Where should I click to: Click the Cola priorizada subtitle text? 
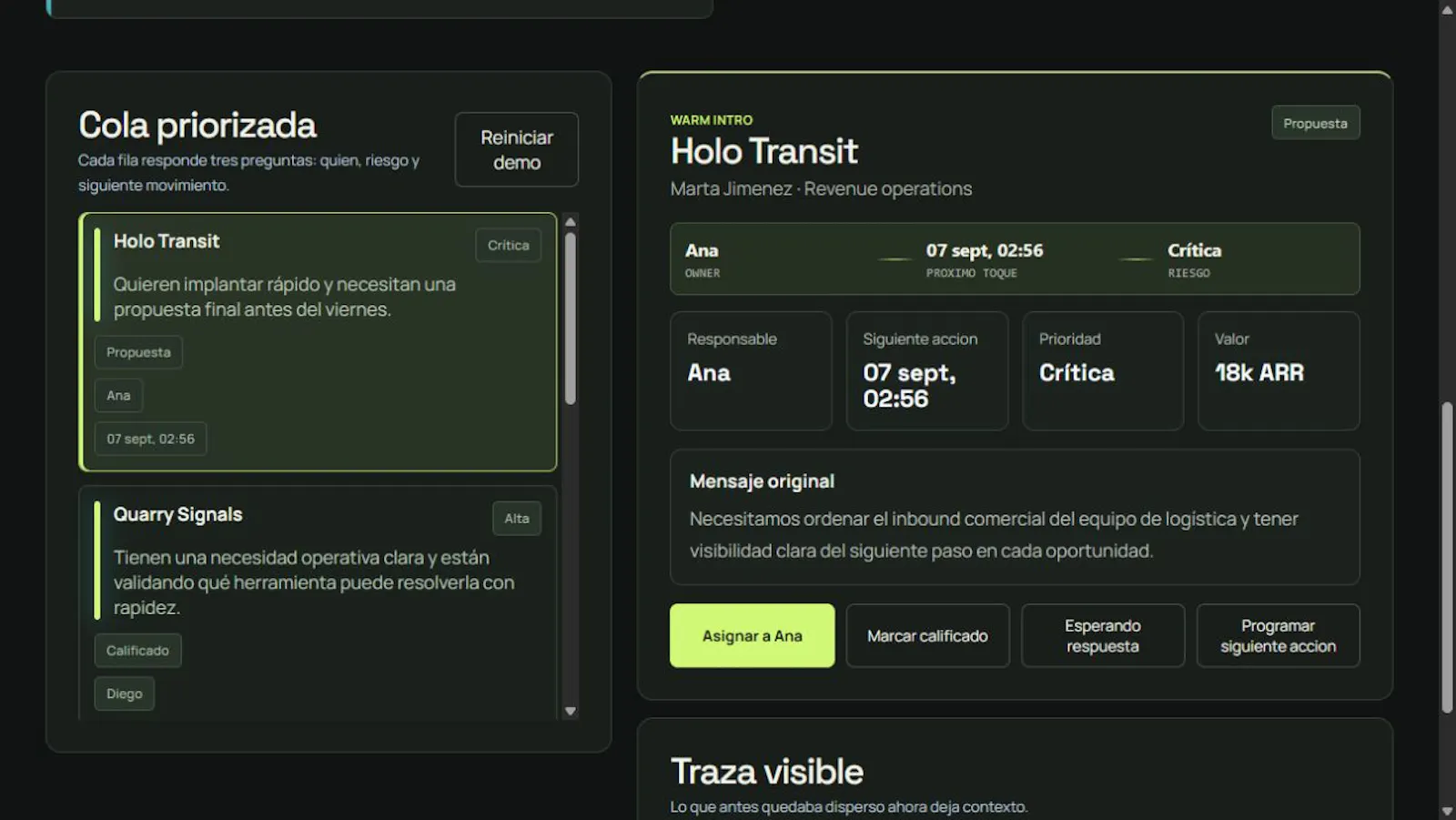coord(248,173)
